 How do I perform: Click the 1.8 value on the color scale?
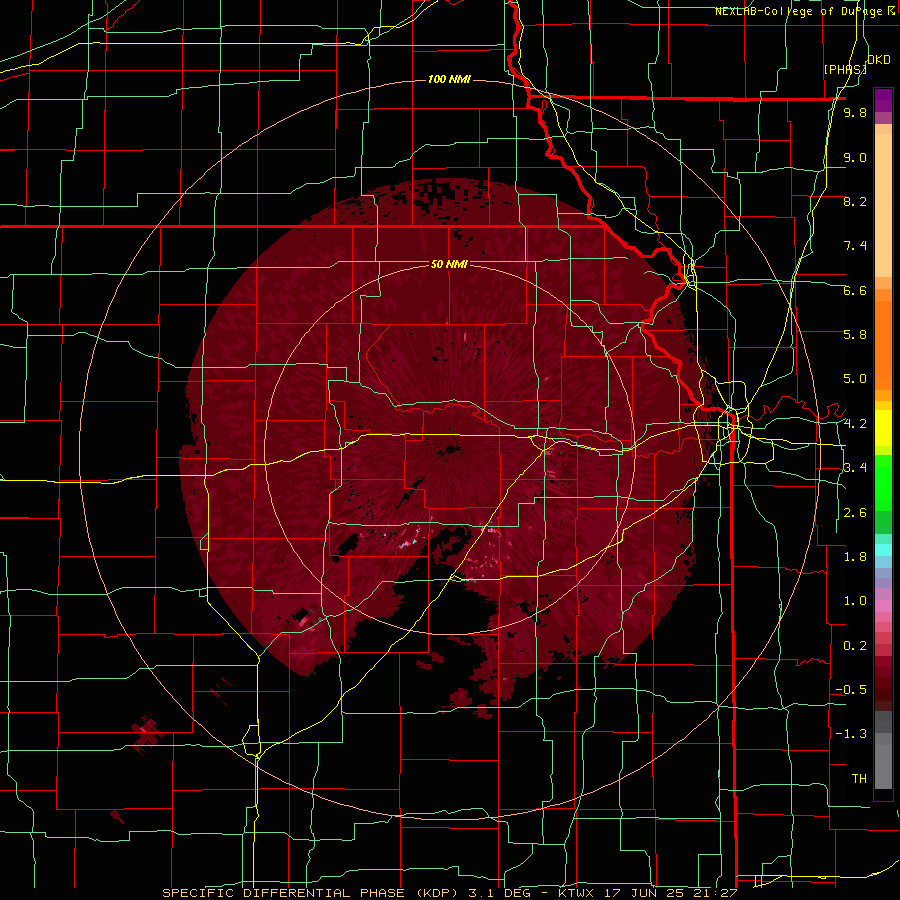(x=855, y=557)
